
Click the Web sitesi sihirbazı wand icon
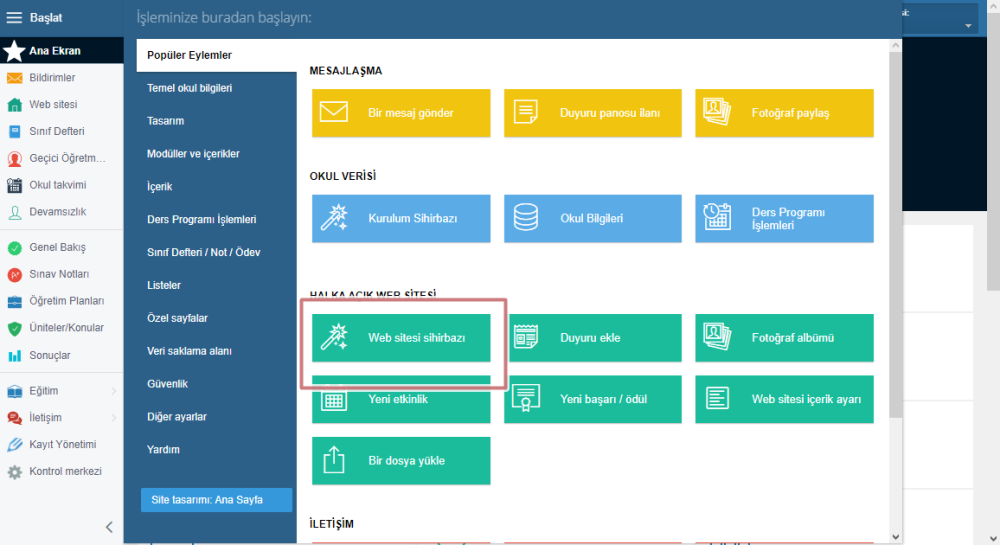coord(334,337)
